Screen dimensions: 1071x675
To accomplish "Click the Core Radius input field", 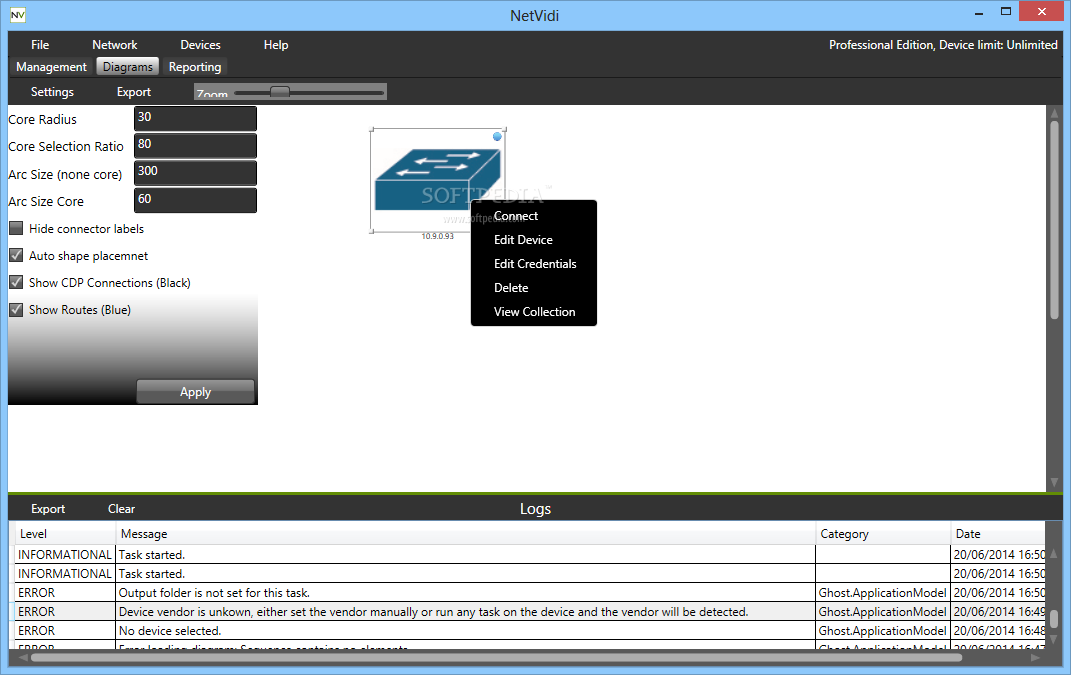I will (195, 118).
